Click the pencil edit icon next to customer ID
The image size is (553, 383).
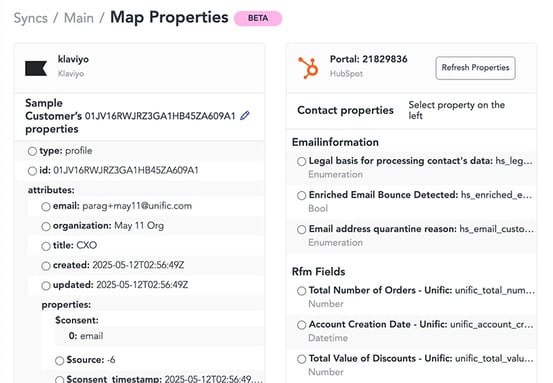(x=245, y=115)
